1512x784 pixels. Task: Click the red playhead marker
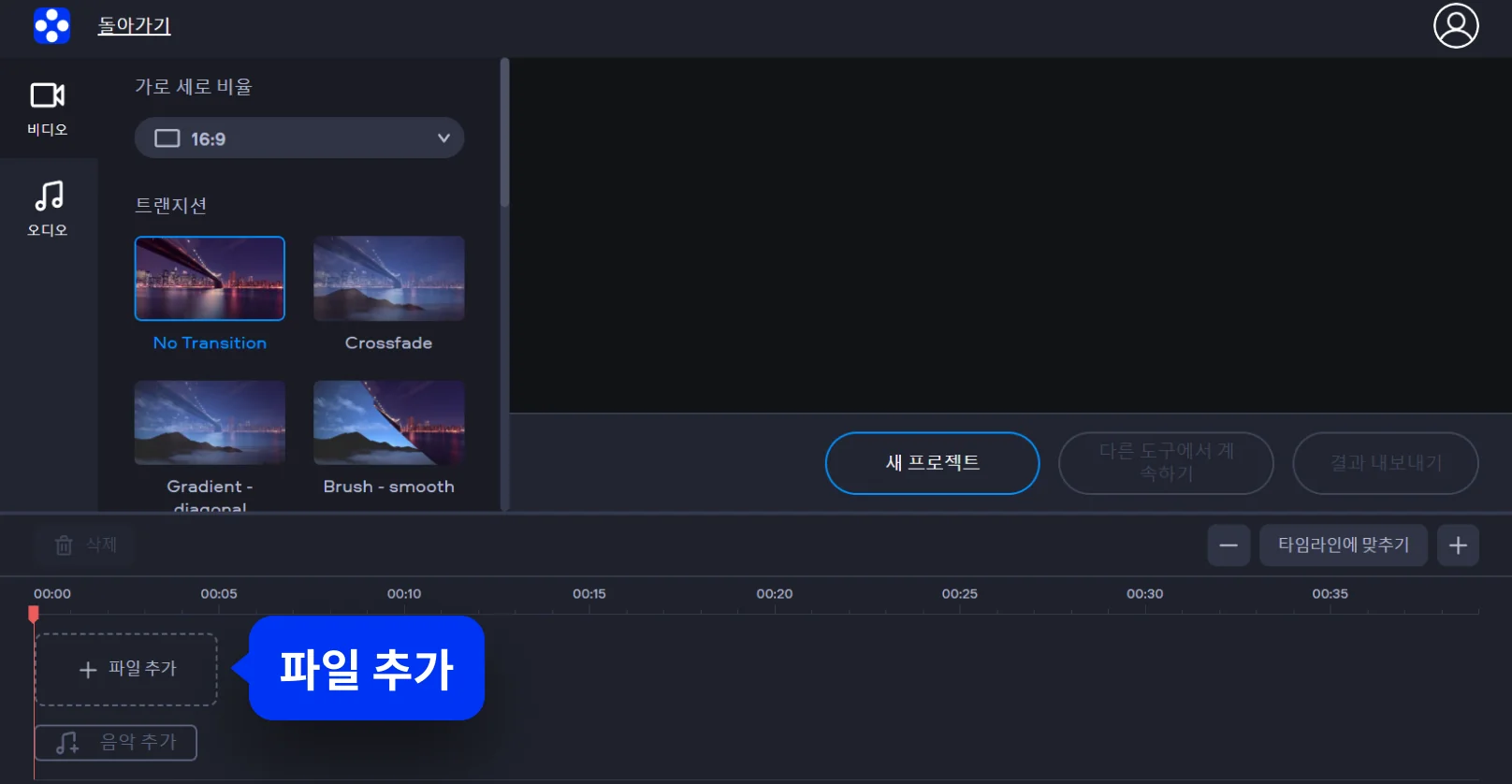(34, 614)
